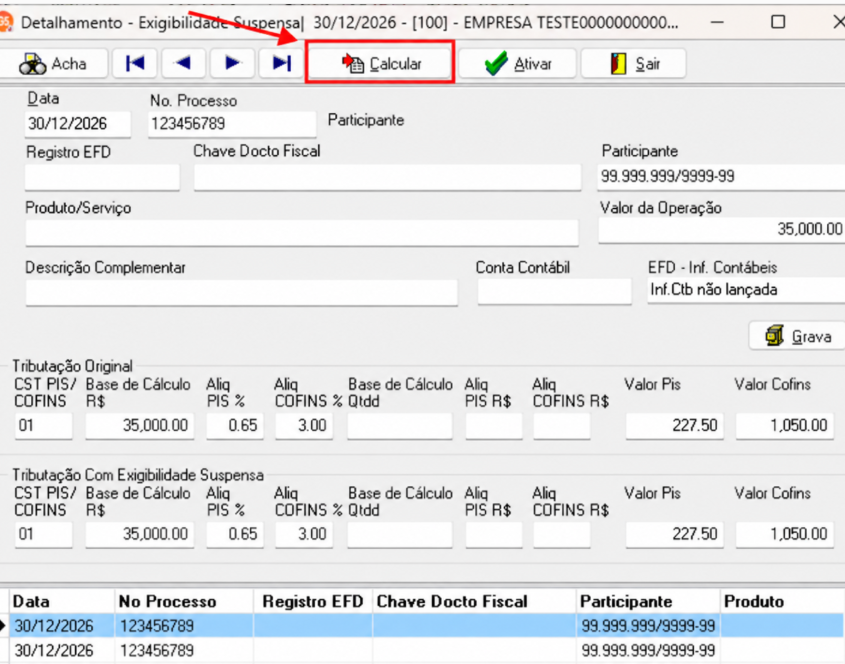This screenshot has width=845, height=664.
Task: Click the Registro EFD input field
Action: click(x=102, y=177)
